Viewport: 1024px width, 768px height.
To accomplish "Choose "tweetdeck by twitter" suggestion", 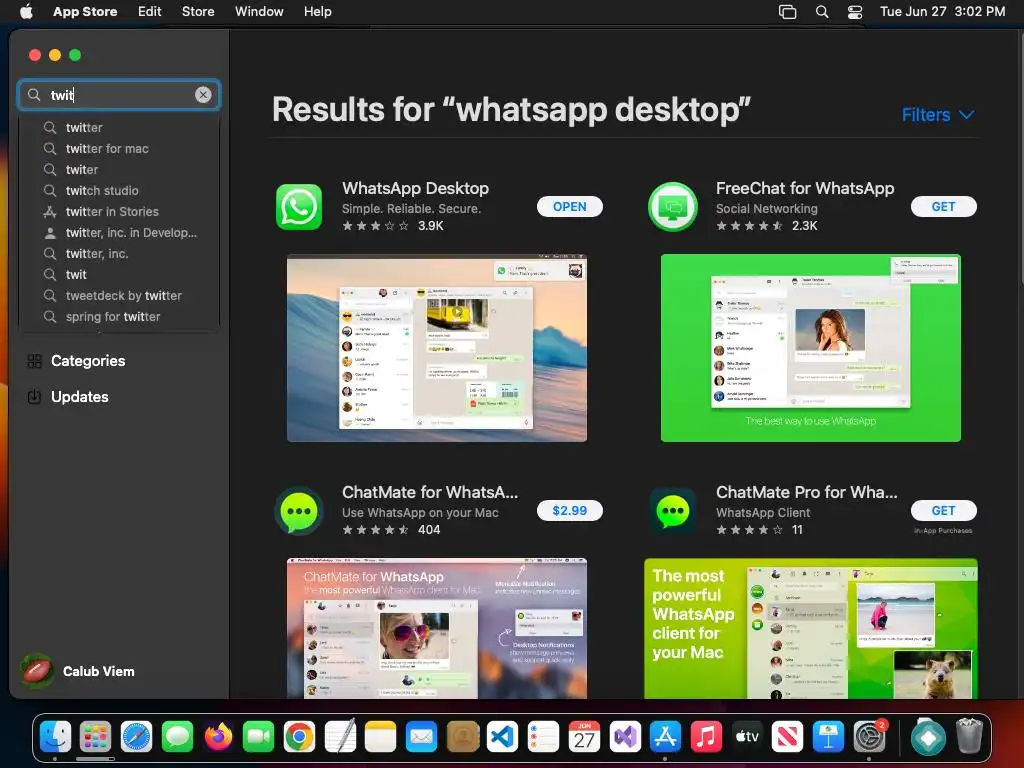I will coord(119,295).
